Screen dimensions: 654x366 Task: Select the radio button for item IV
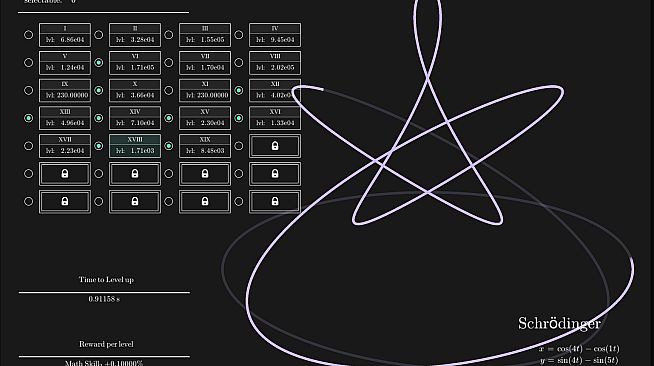click(239, 35)
